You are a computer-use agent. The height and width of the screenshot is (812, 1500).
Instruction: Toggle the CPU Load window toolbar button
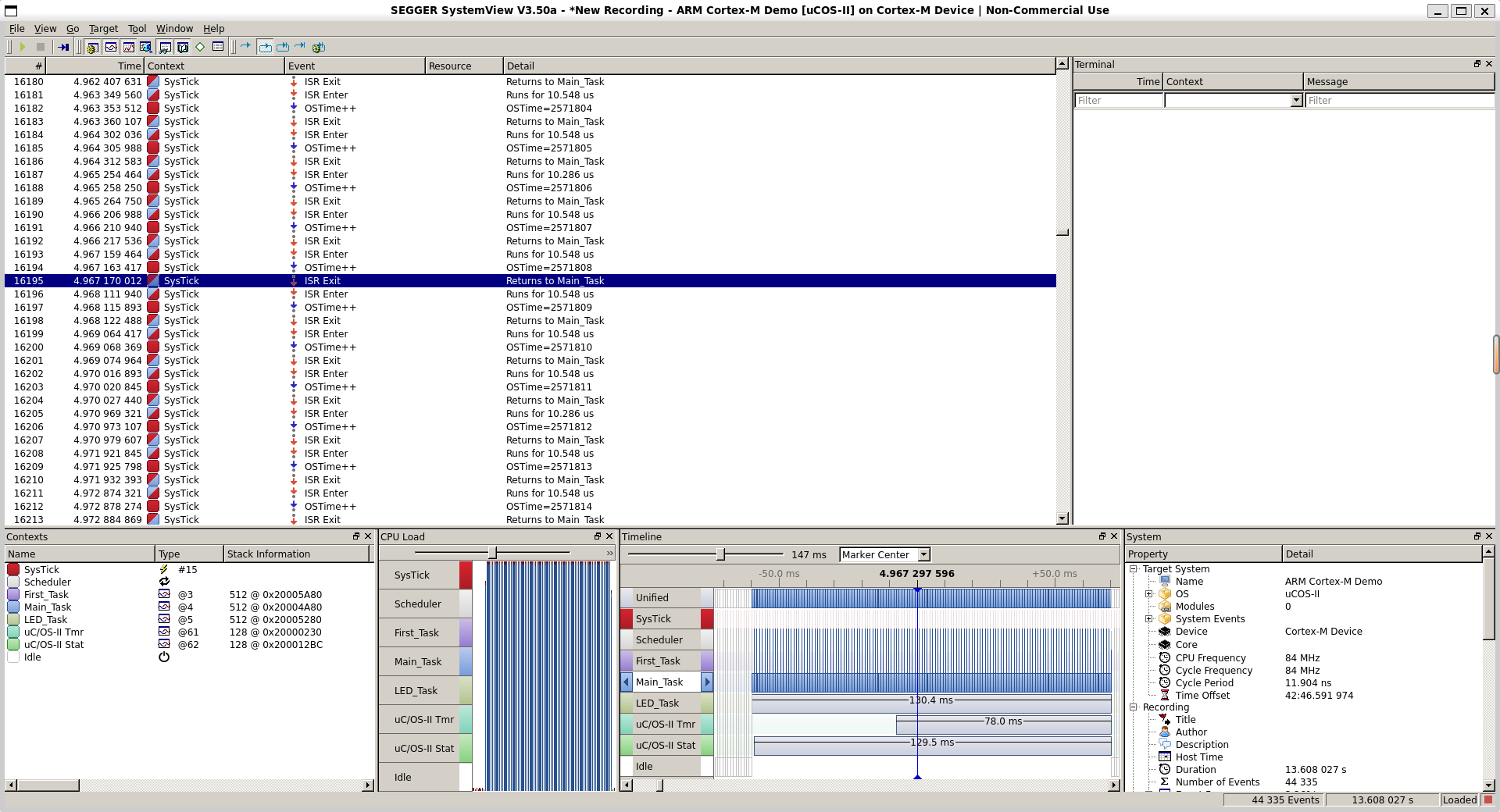point(128,47)
